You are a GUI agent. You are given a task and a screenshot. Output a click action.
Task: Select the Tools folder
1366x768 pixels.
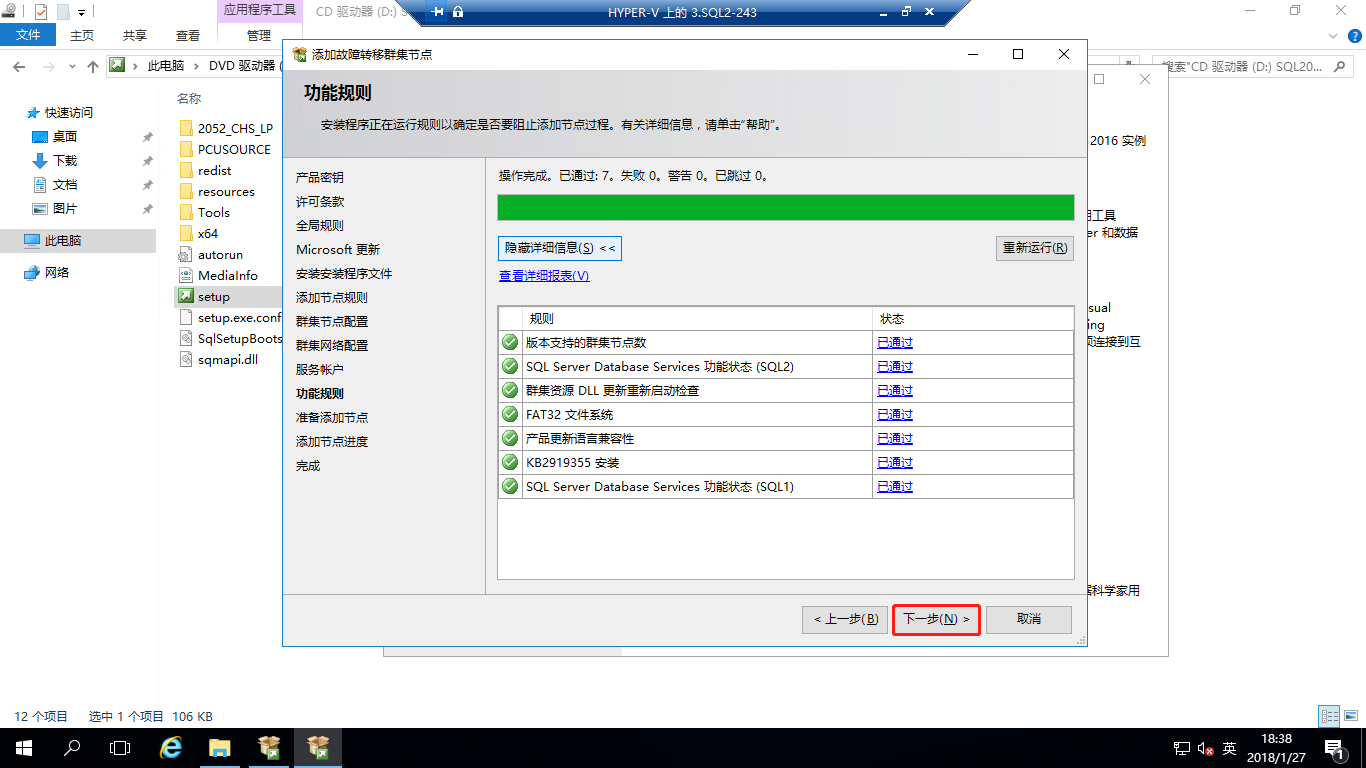click(205, 213)
